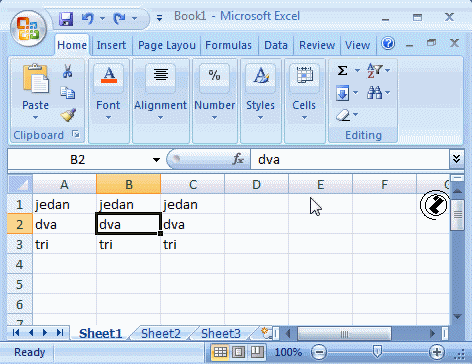Switch to Sheet2 tab
The height and width of the screenshot is (364, 472).
[x=161, y=333]
